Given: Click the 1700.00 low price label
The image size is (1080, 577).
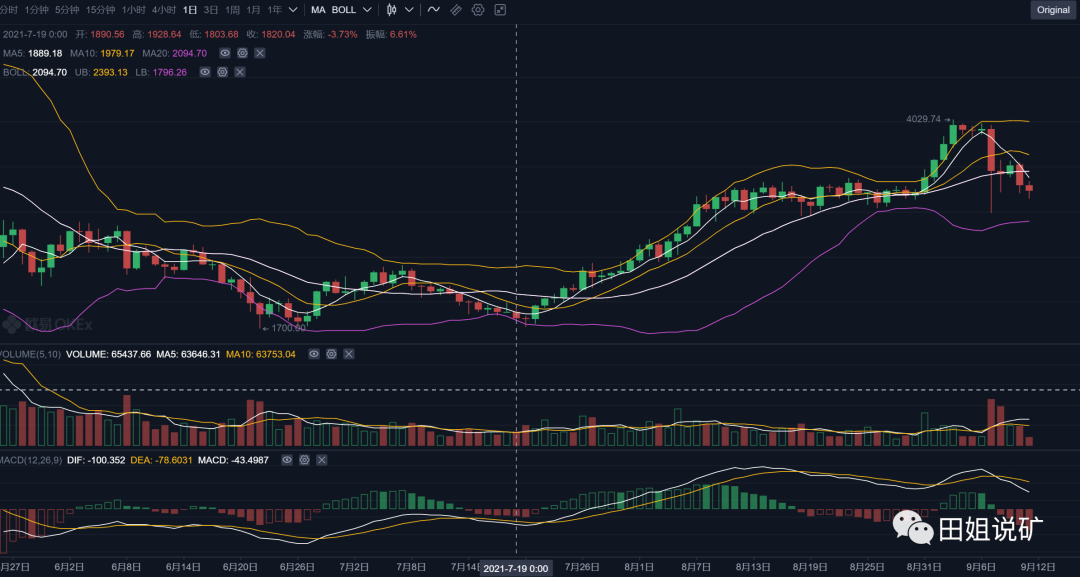Looking at the screenshot, I should coord(289,328).
